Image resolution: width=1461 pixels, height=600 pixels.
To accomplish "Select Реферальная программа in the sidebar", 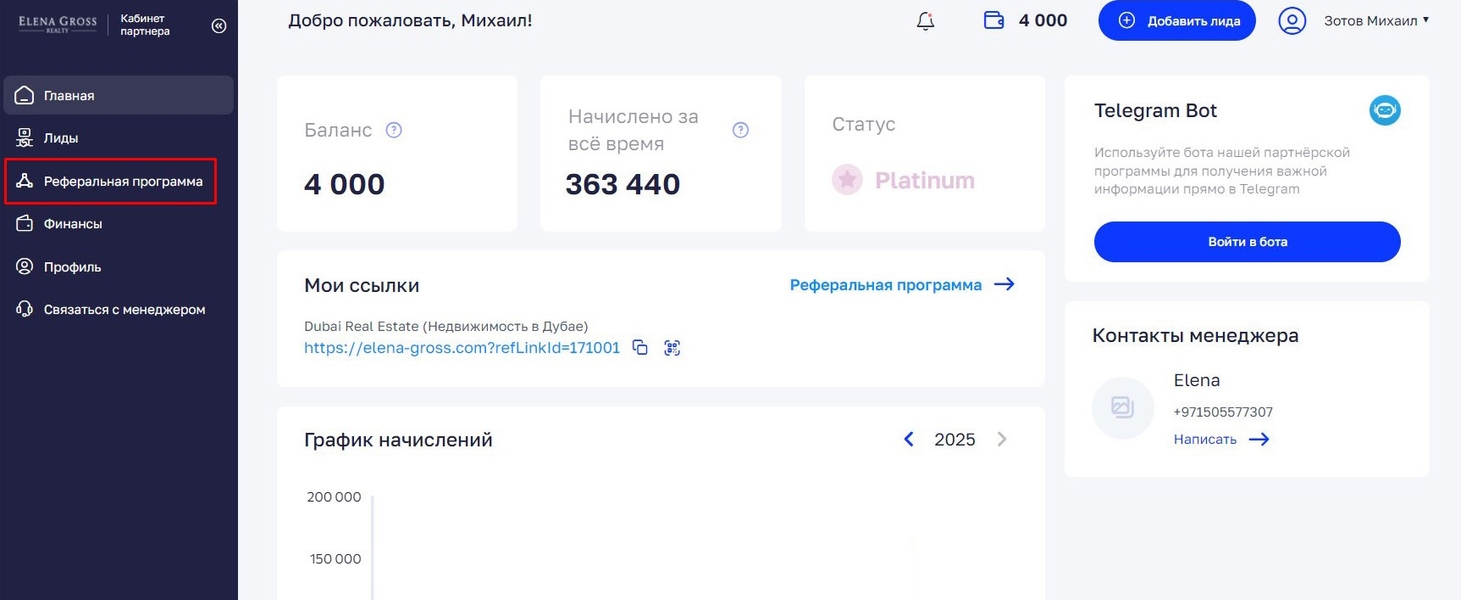I will [122, 182].
